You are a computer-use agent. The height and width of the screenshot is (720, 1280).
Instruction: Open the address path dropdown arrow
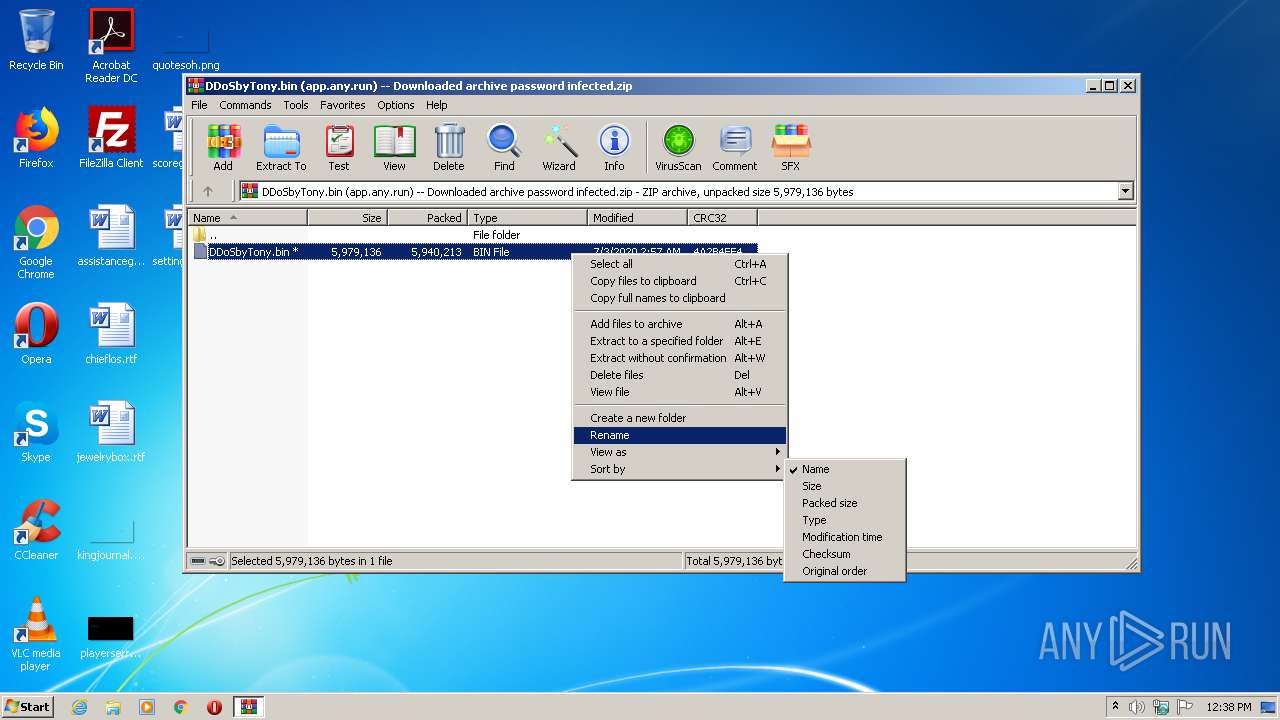(x=1125, y=191)
